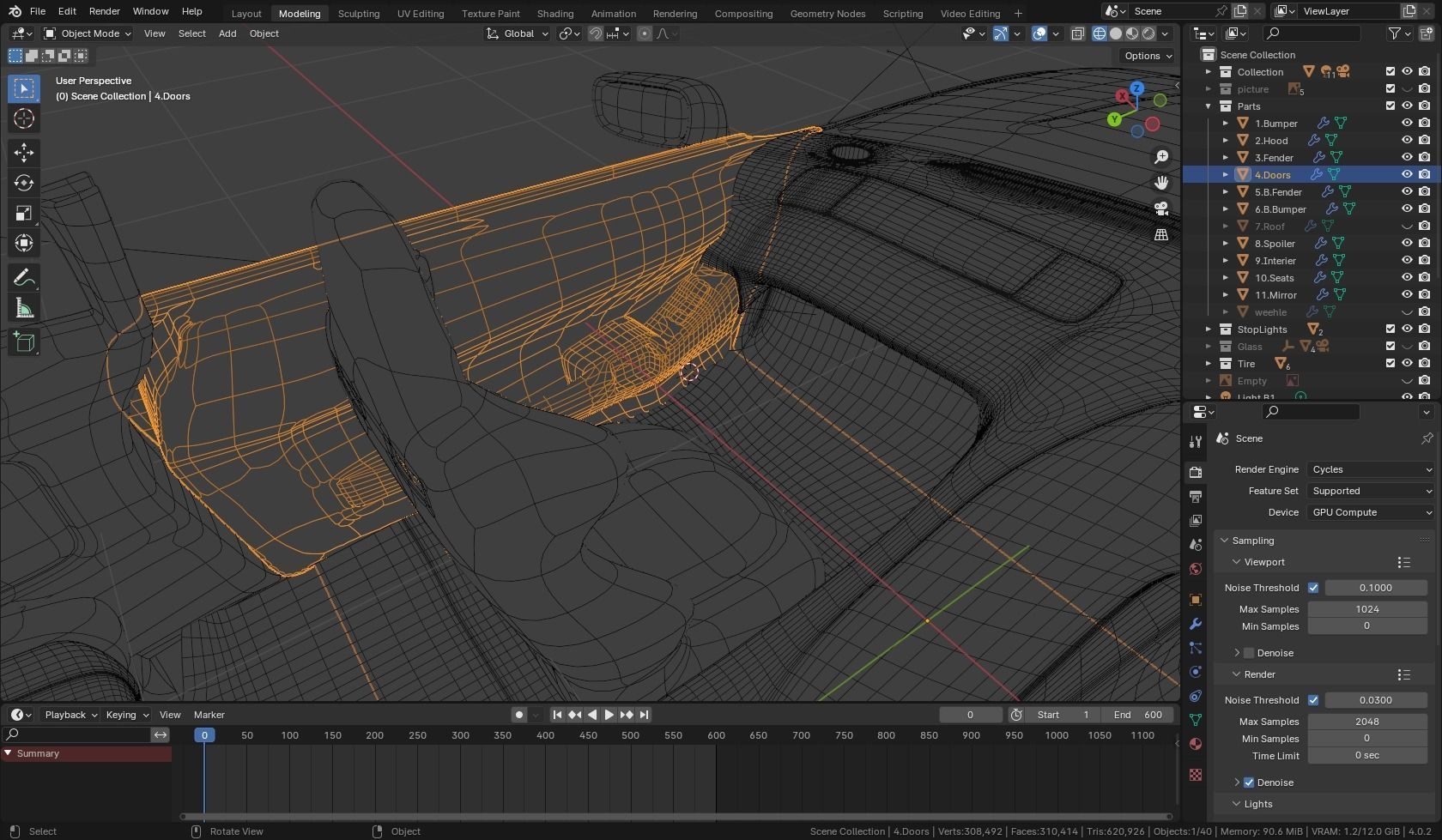Add a new workspace with plus button
1442x840 pixels.
1018,13
